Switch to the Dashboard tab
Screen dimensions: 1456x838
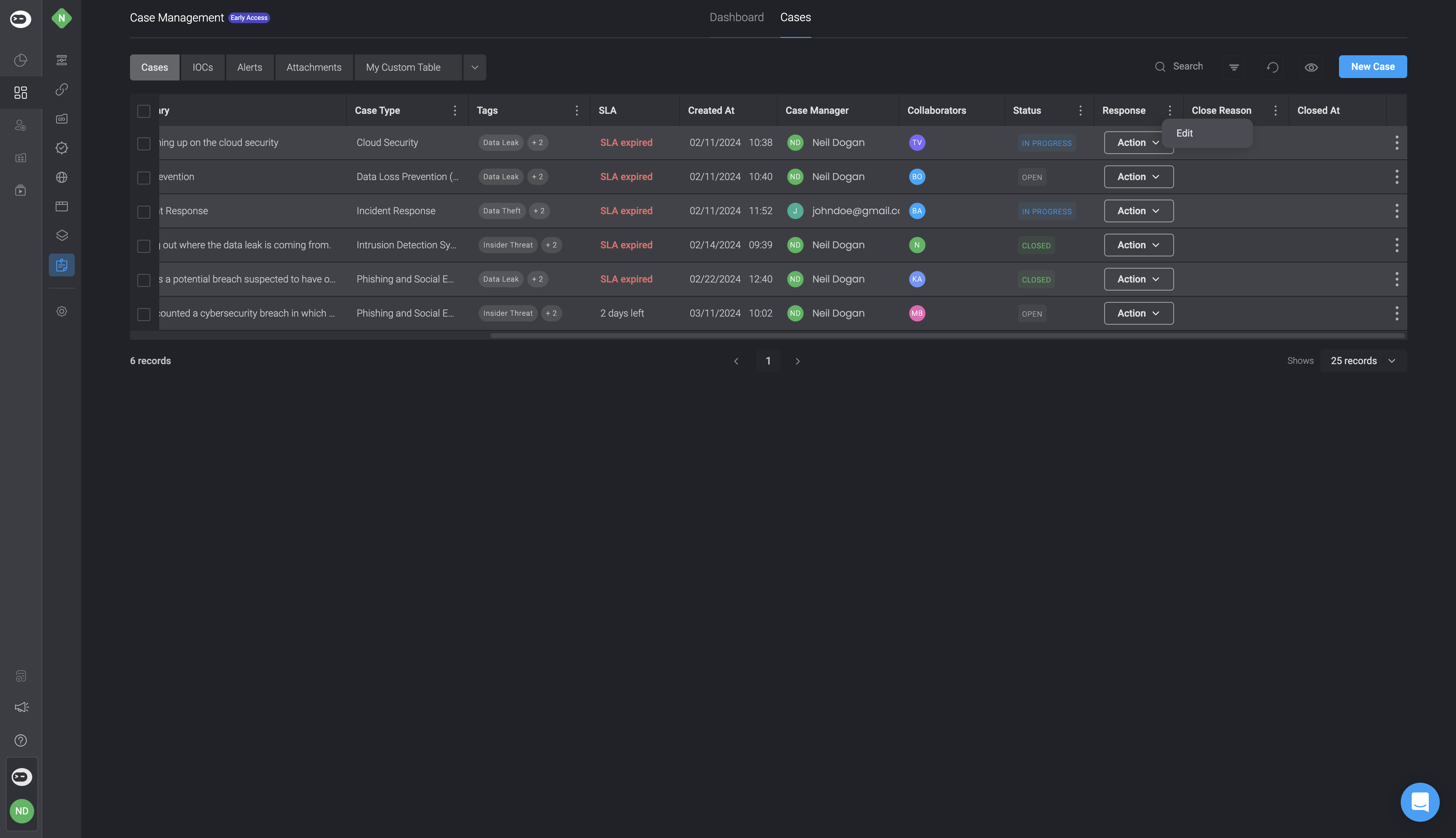click(x=737, y=17)
